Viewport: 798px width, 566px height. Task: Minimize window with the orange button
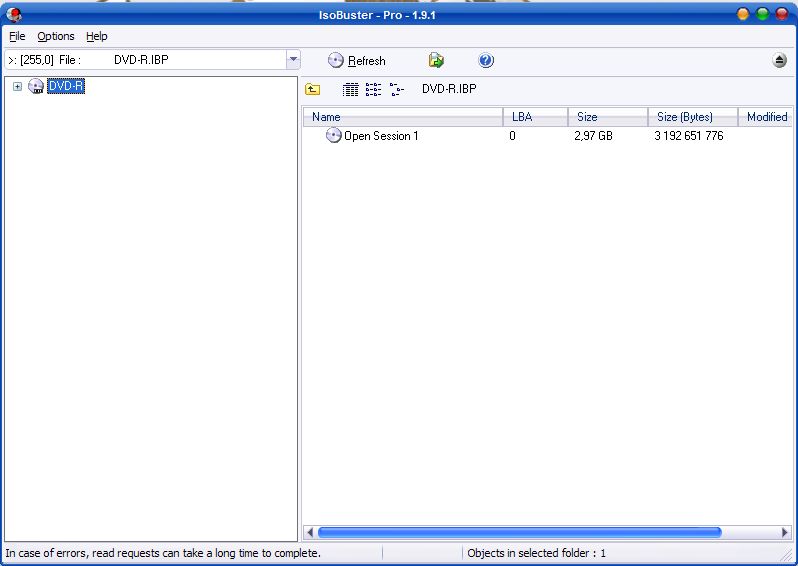743,14
